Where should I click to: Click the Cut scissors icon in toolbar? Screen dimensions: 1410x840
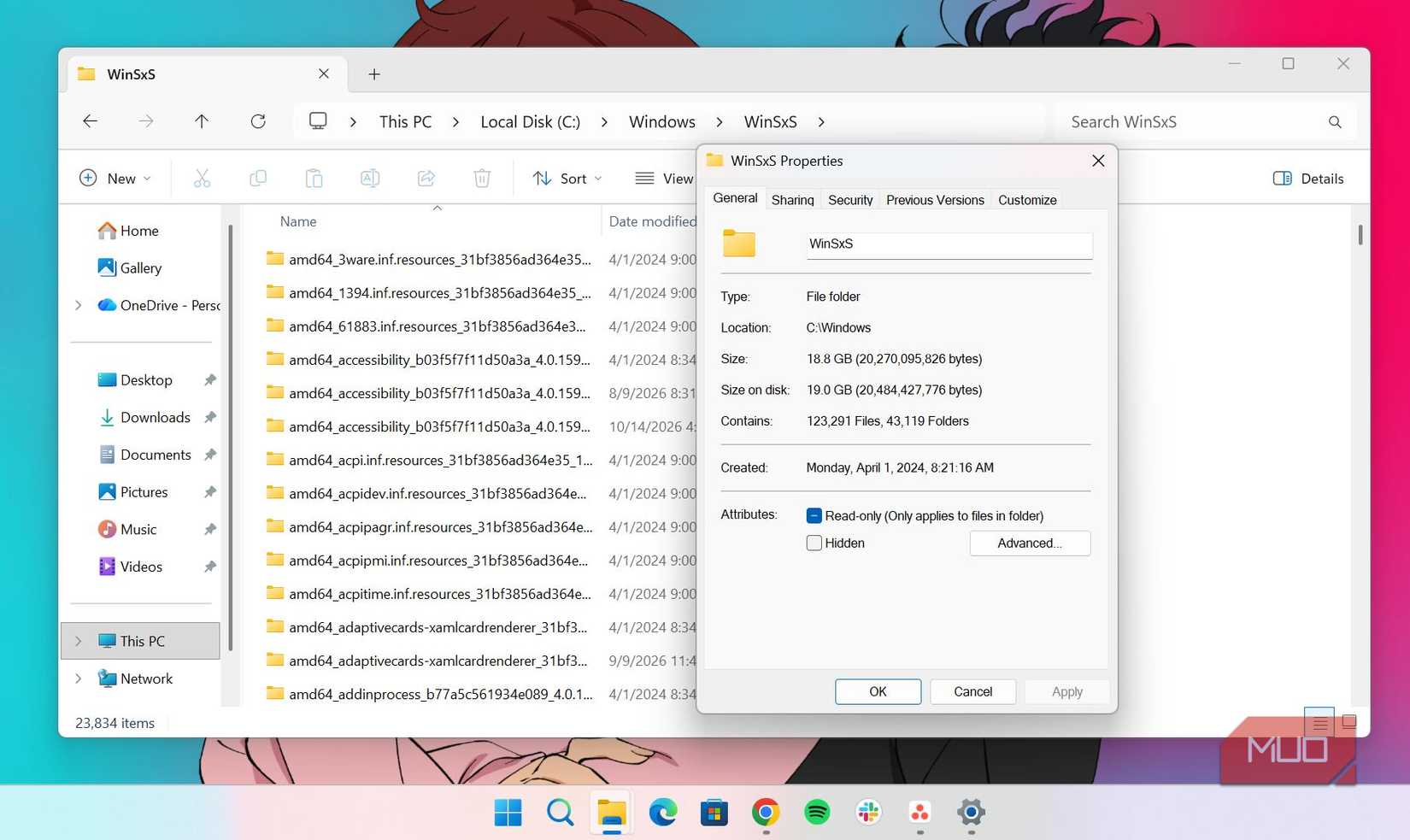pos(202,178)
